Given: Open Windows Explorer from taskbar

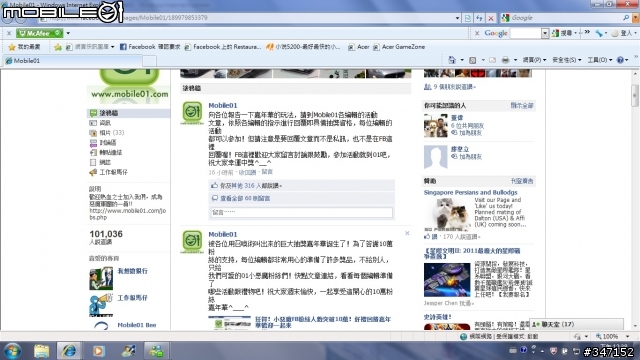Looking at the screenshot, I should (x=42, y=351).
